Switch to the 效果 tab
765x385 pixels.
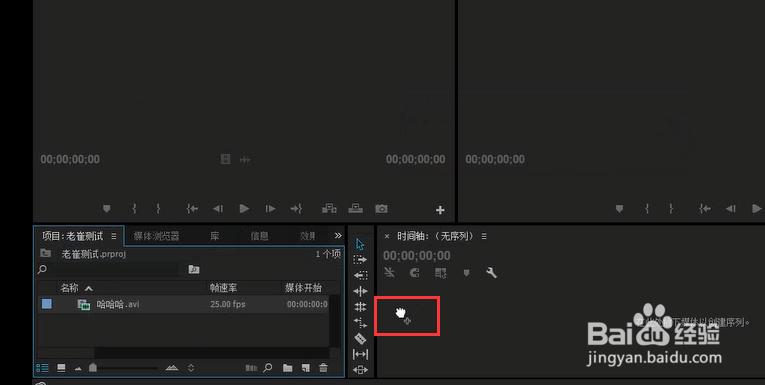click(307, 236)
